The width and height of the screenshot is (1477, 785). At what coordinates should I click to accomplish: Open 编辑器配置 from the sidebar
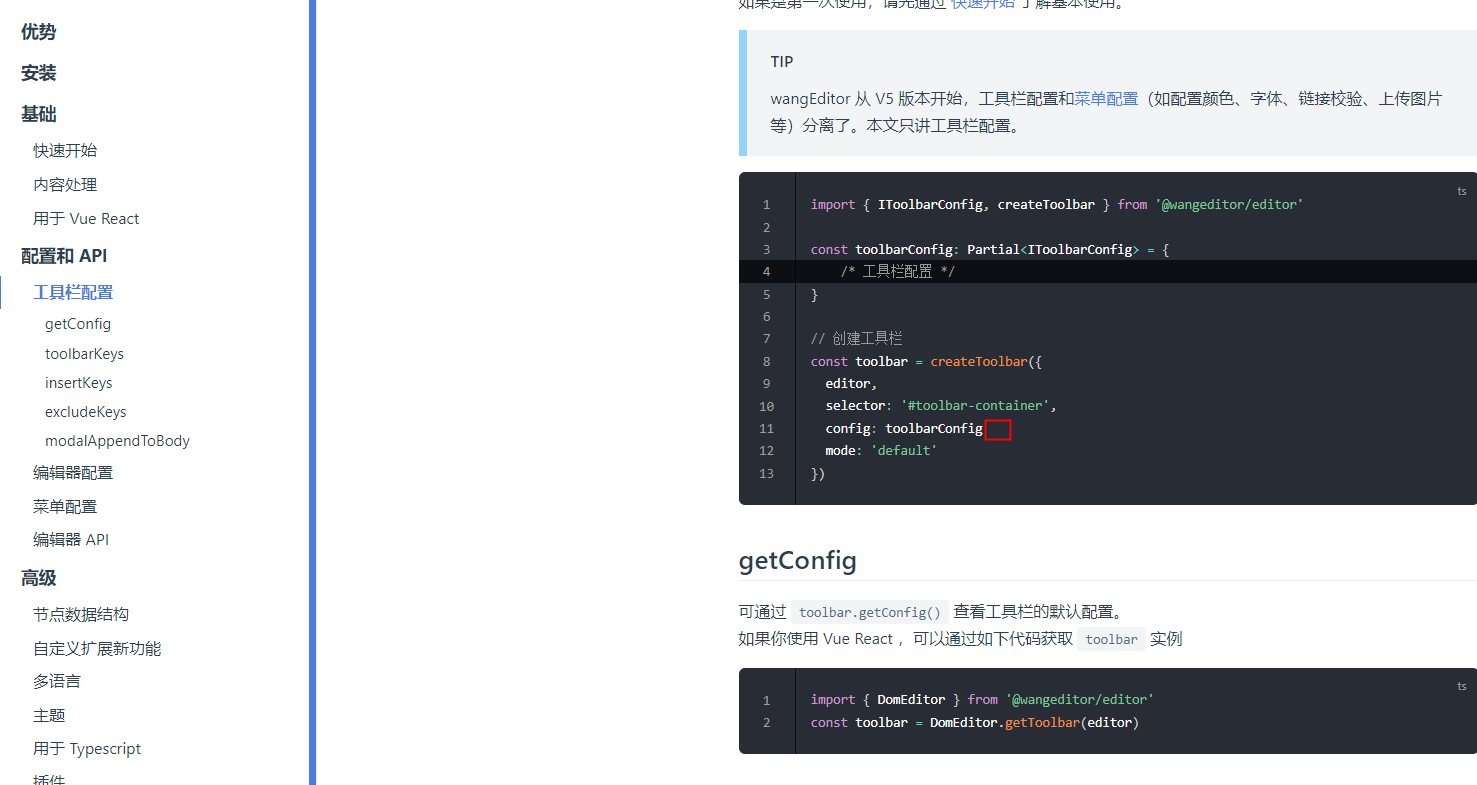coord(72,471)
